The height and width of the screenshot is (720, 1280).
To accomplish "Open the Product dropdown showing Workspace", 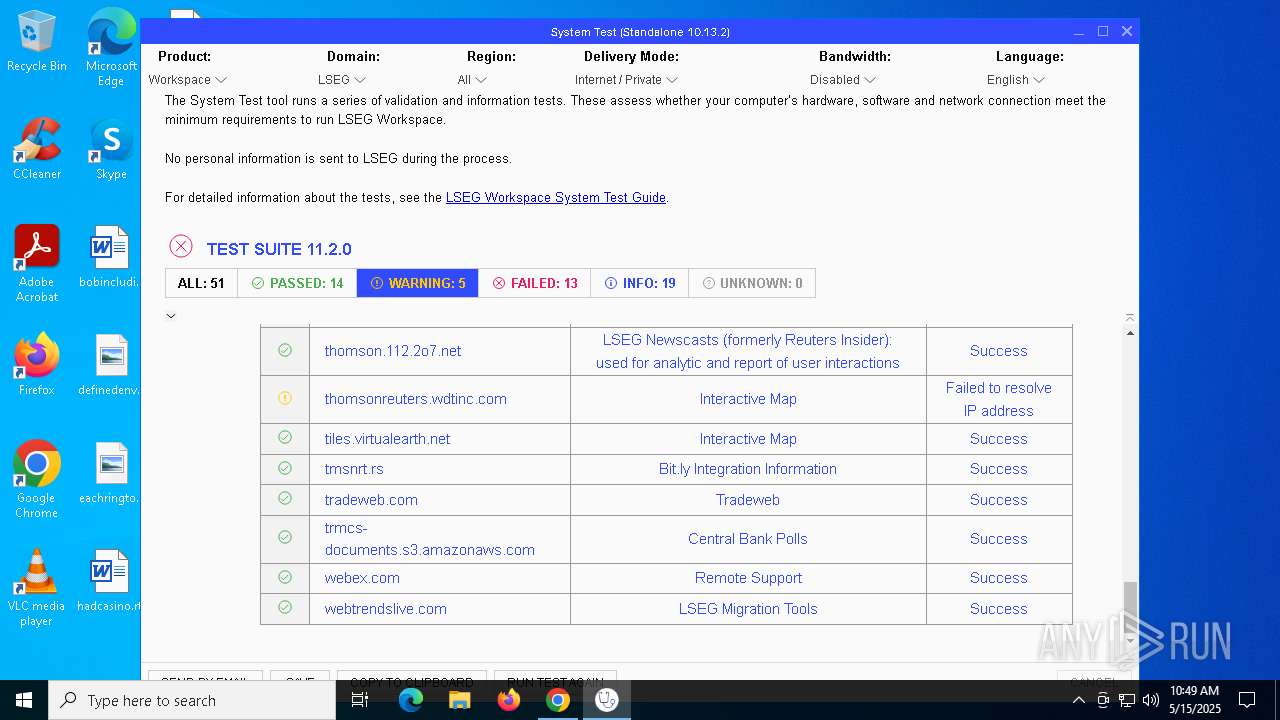I will [188, 80].
